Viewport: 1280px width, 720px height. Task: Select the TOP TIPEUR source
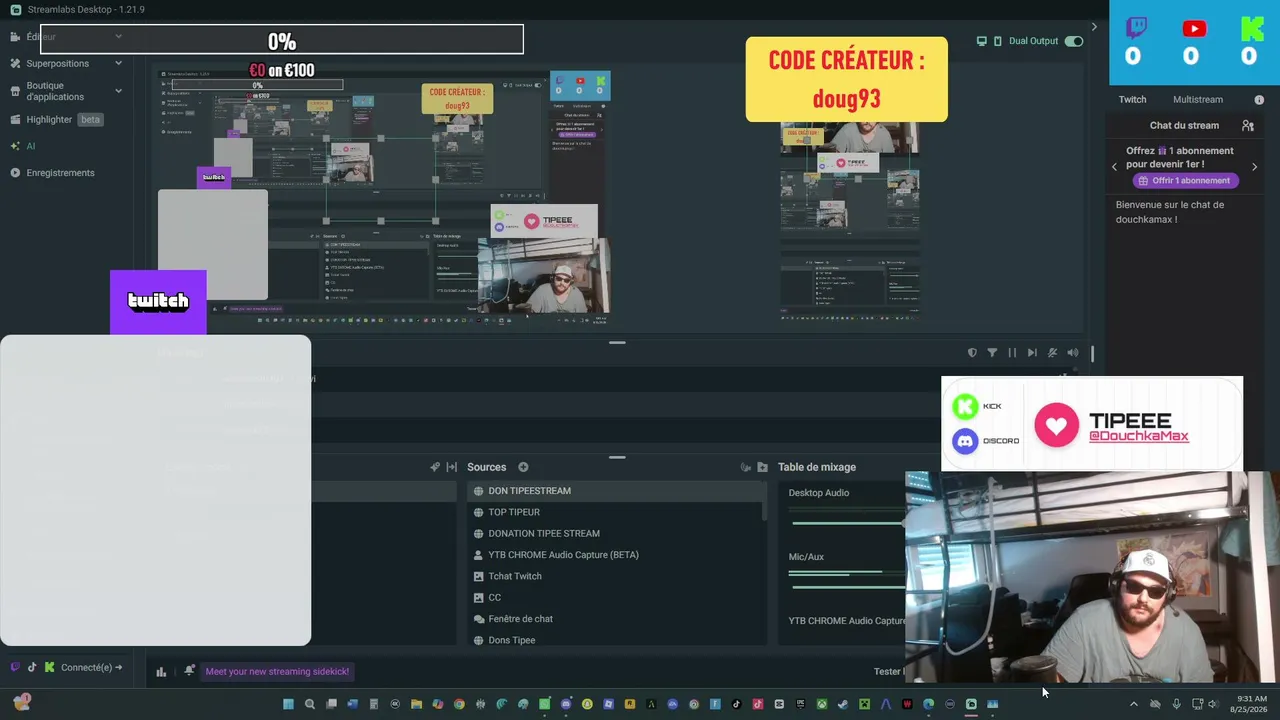616,512
